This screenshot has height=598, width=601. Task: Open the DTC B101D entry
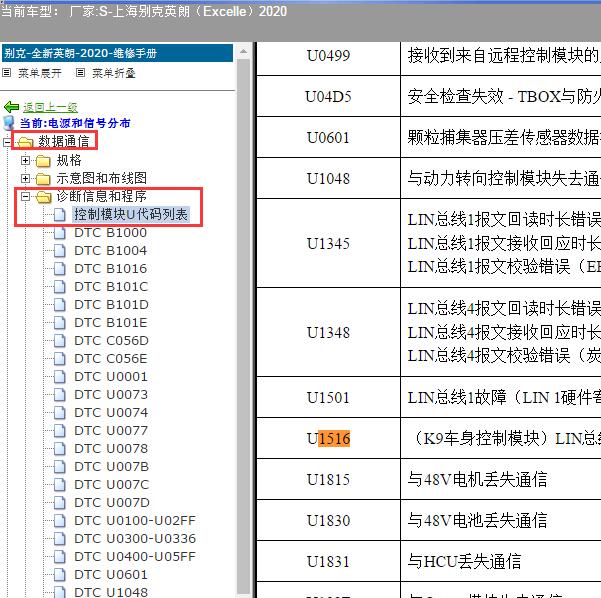(x=111, y=305)
